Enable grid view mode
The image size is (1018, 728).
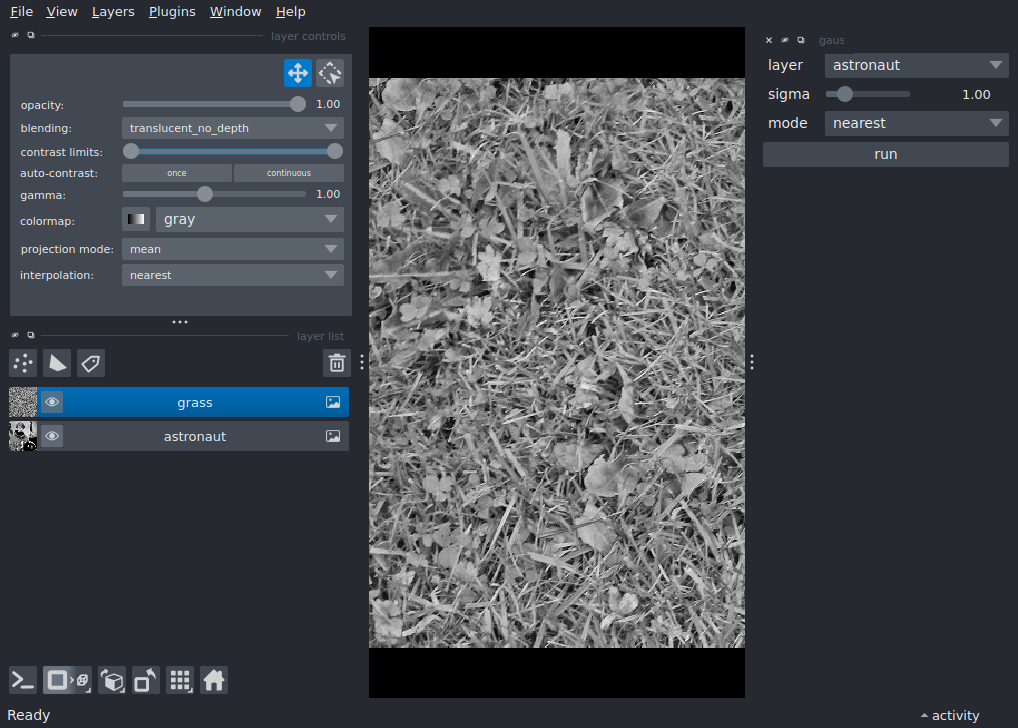click(180, 680)
